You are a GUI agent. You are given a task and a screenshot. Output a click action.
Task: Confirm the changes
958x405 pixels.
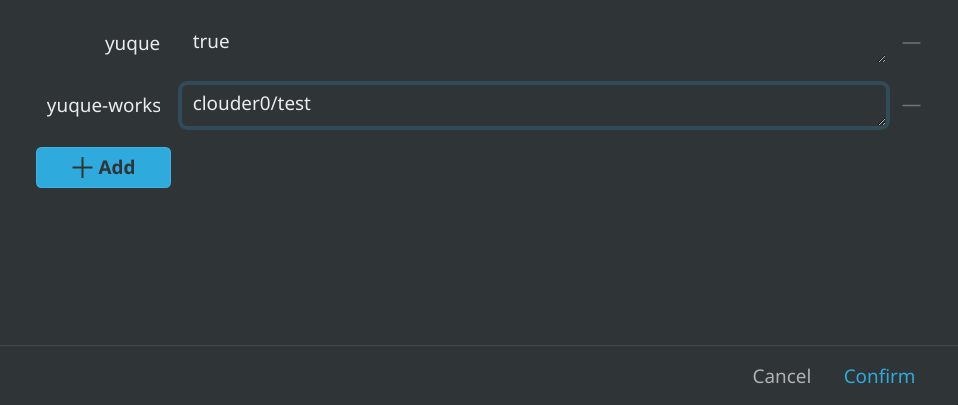[879, 377]
